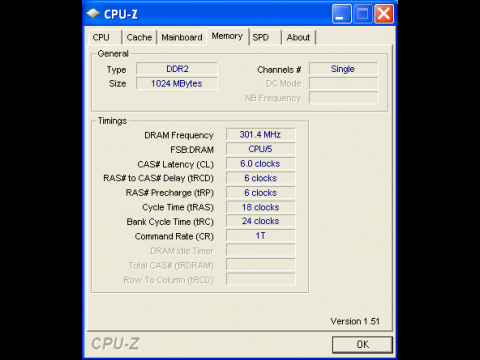
Task: Minimize the CPU-Z window
Action: point(341,14)
